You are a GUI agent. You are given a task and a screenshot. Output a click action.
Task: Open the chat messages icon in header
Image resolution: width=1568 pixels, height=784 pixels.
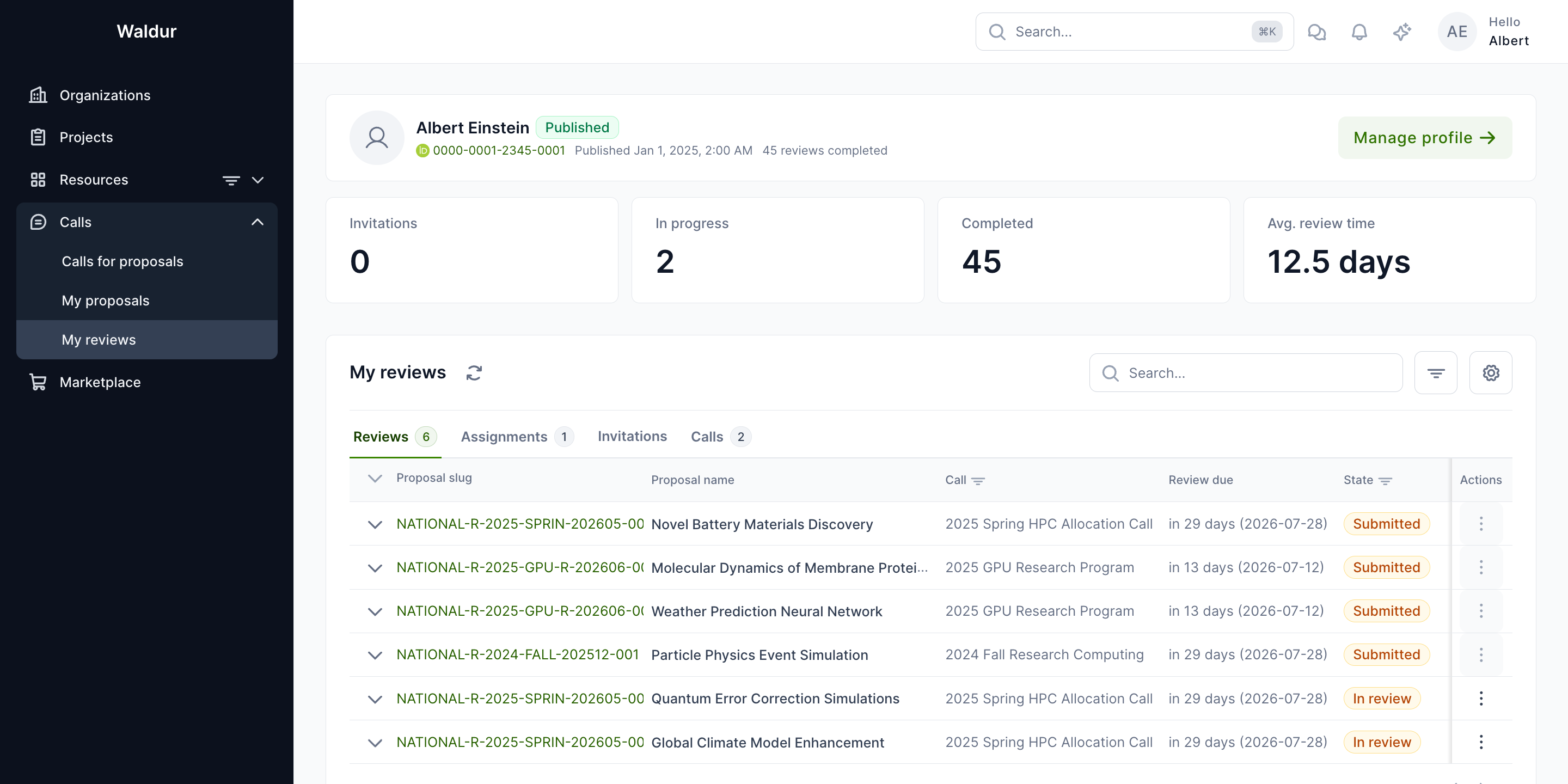pos(1316,32)
